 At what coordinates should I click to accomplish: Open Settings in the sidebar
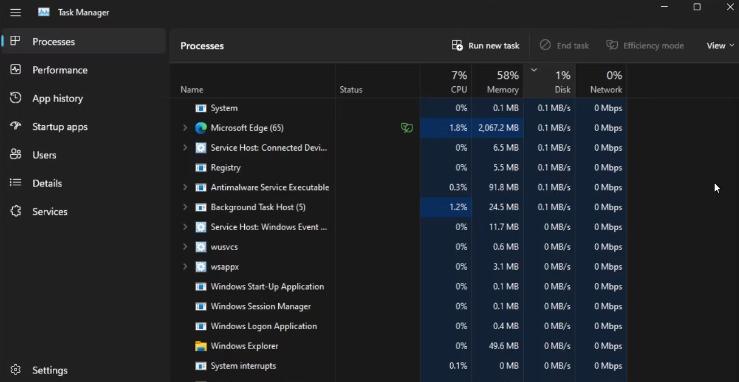click(83, 370)
